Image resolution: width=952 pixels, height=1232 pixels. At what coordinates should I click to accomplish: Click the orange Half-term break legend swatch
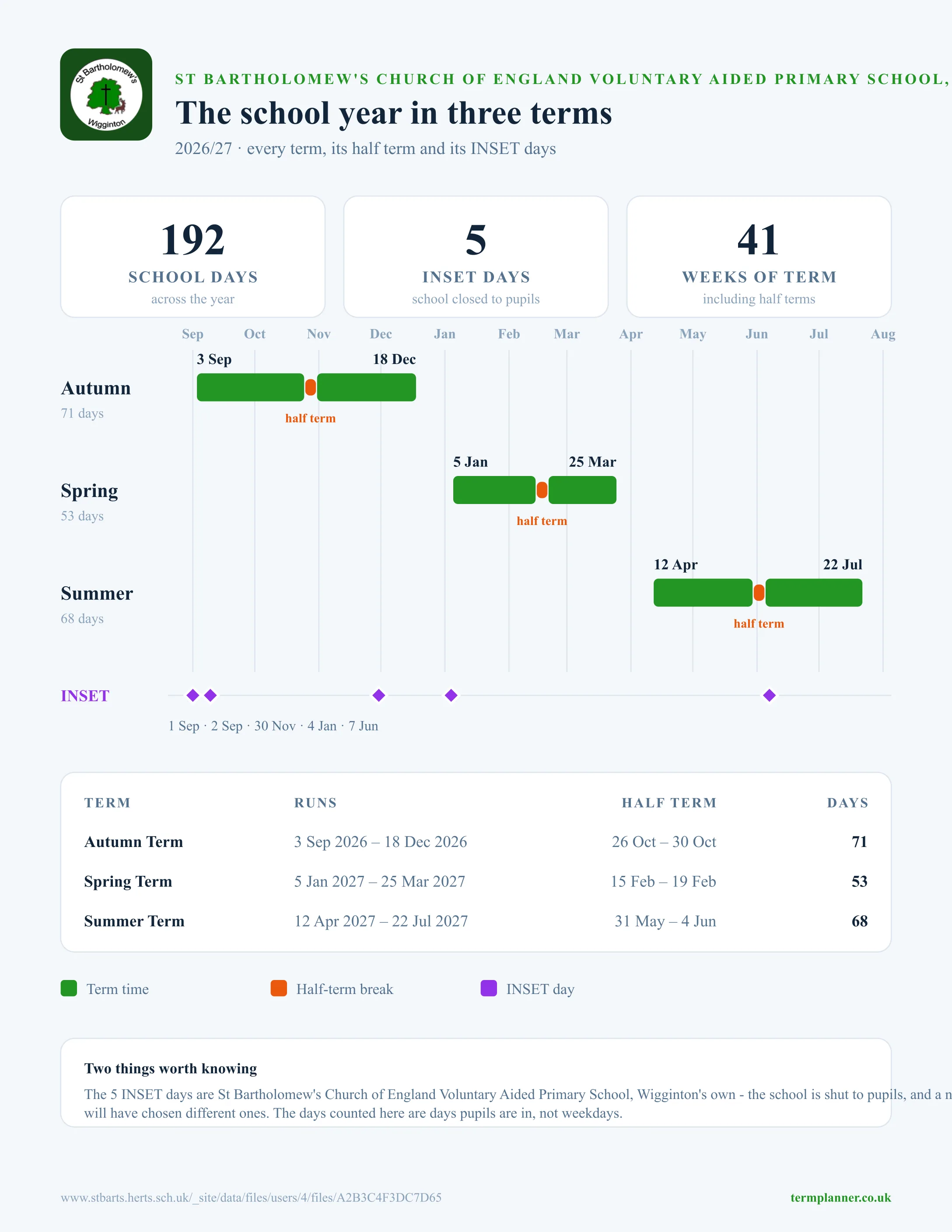[x=279, y=988]
